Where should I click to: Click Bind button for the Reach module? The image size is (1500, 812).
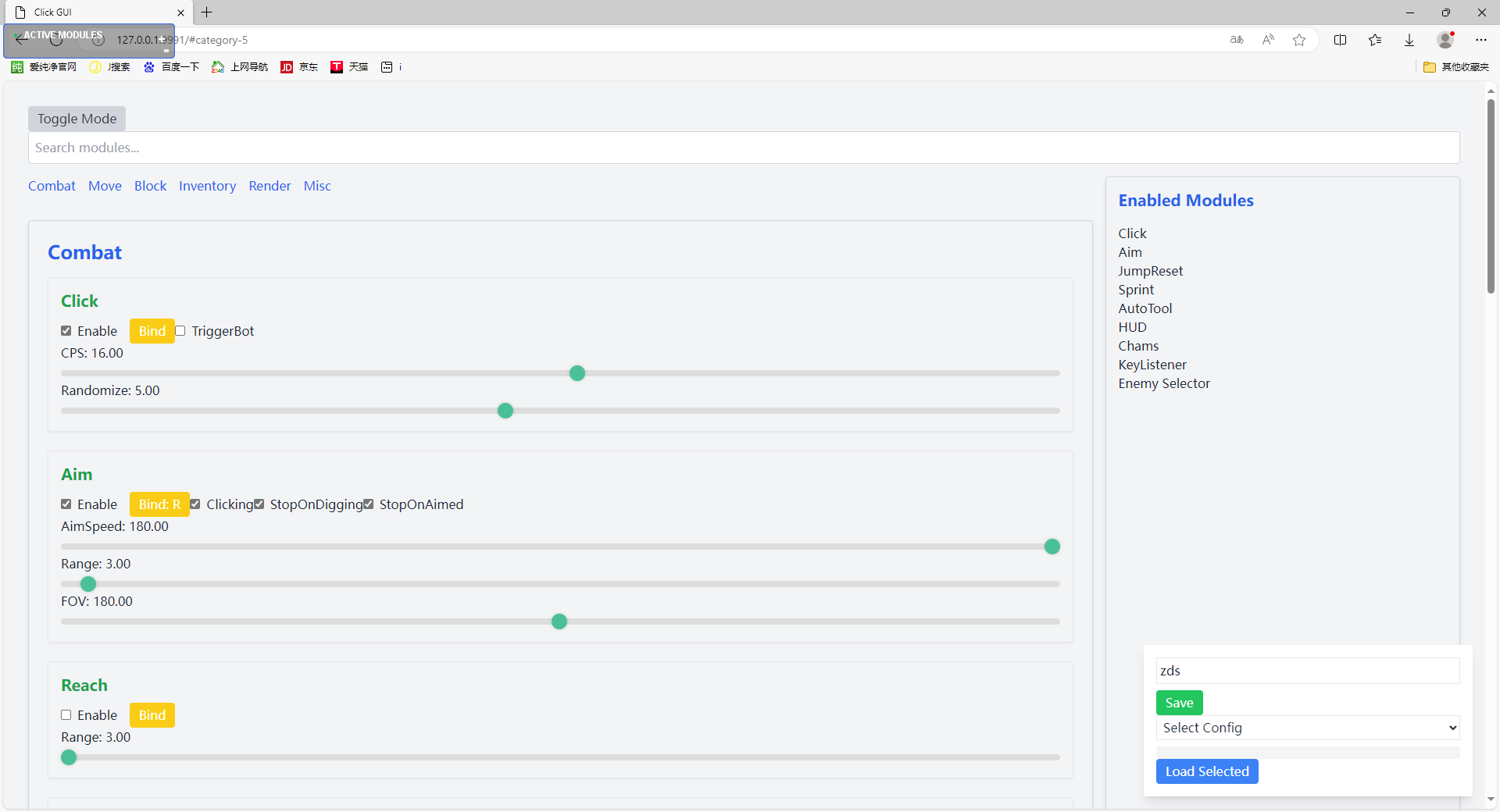coord(152,715)
